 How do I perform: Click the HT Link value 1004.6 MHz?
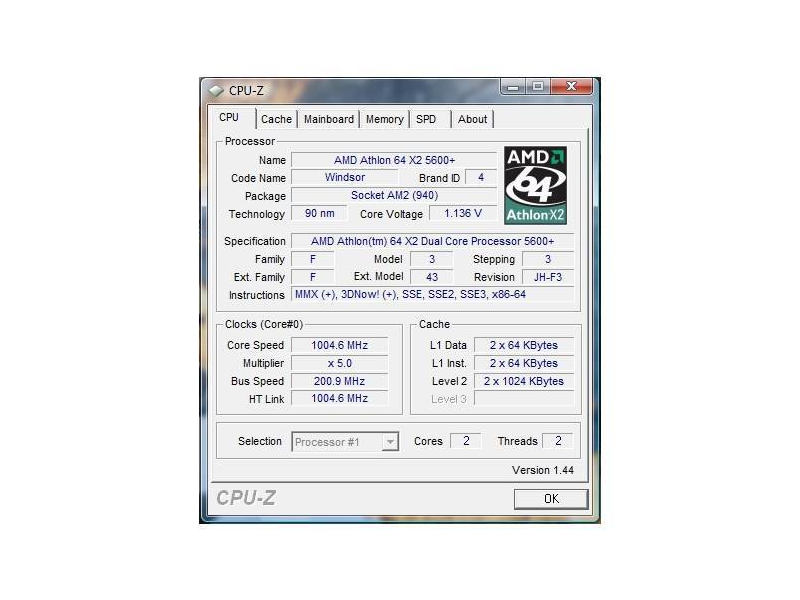[339, 398]
